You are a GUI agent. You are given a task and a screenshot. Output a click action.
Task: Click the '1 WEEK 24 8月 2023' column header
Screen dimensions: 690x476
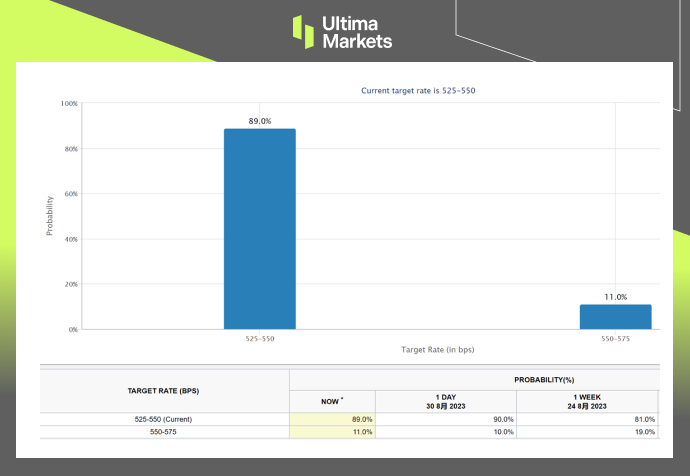[587, 402]
